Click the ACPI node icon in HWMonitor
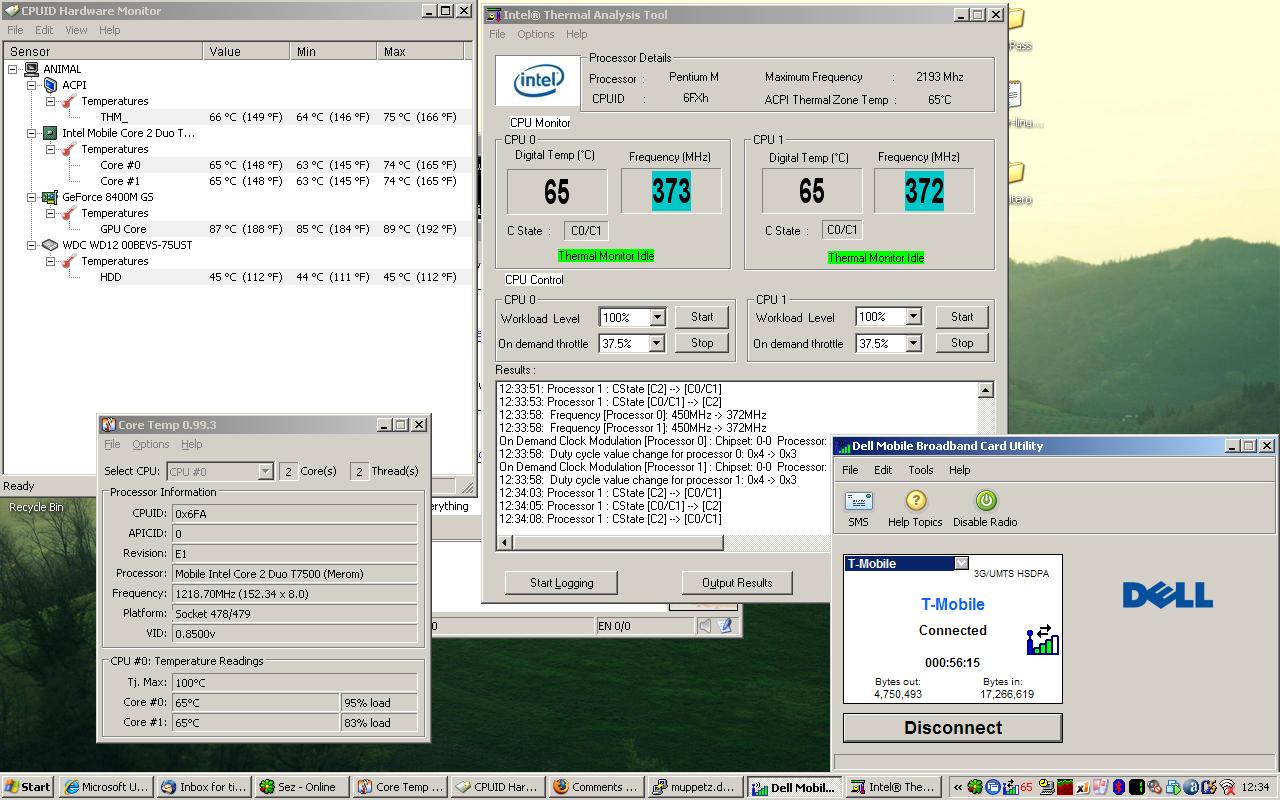The height and width of the screenshot is (800, 1280). (50, 85)
